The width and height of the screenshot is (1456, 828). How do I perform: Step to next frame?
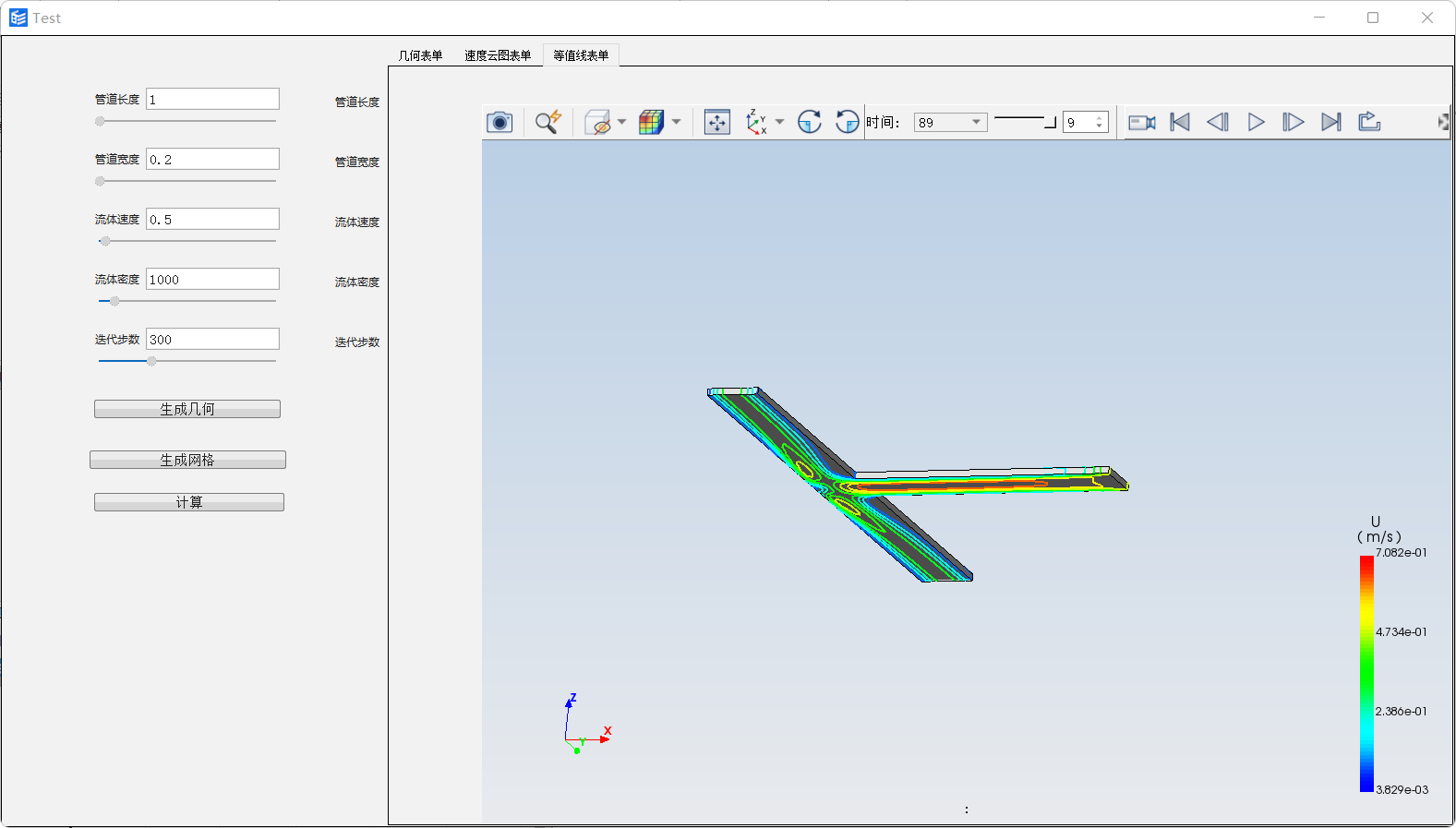point(1294,122)
